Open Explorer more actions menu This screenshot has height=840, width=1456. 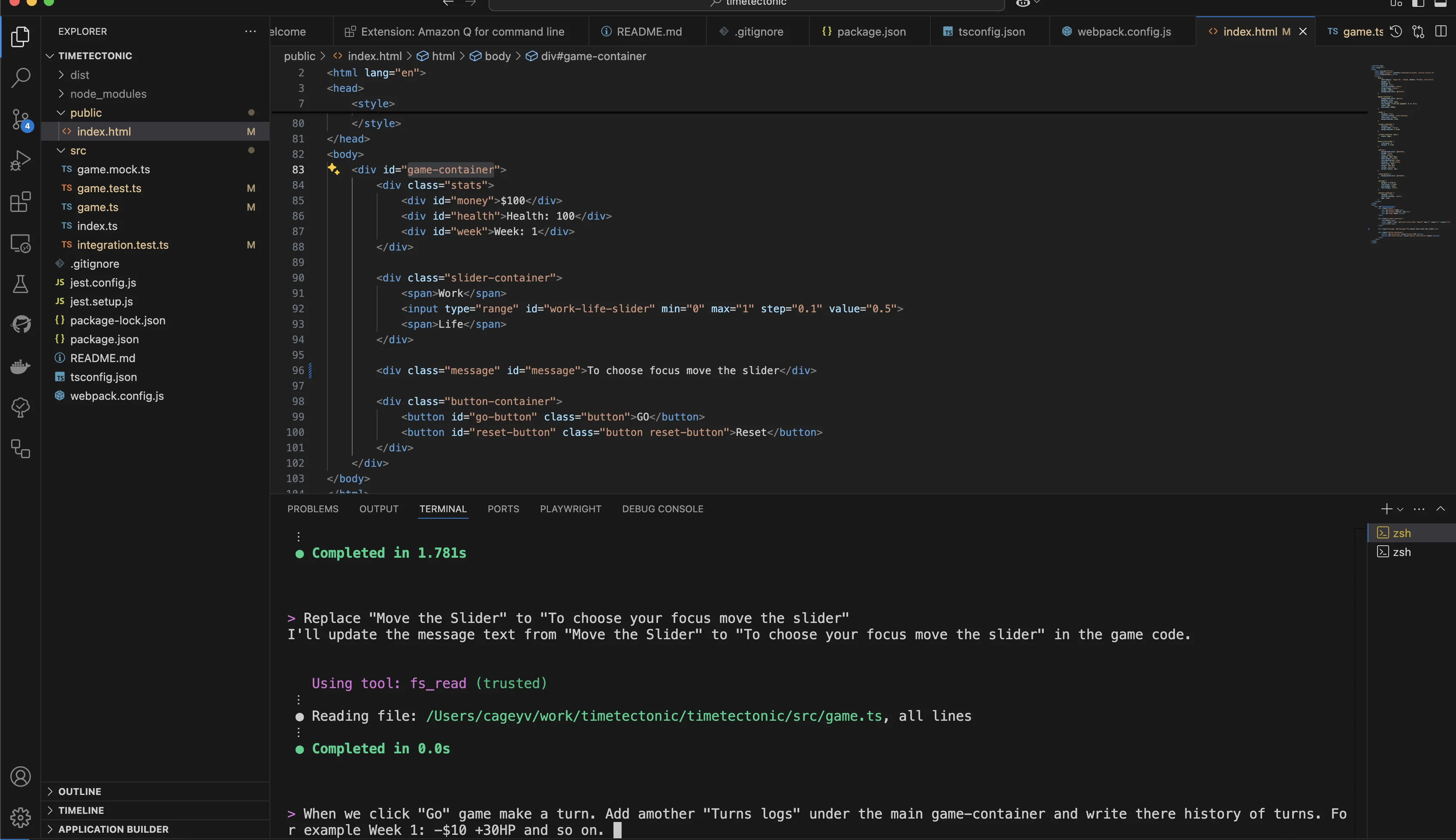pyautogui.click(x=251, y=31)
